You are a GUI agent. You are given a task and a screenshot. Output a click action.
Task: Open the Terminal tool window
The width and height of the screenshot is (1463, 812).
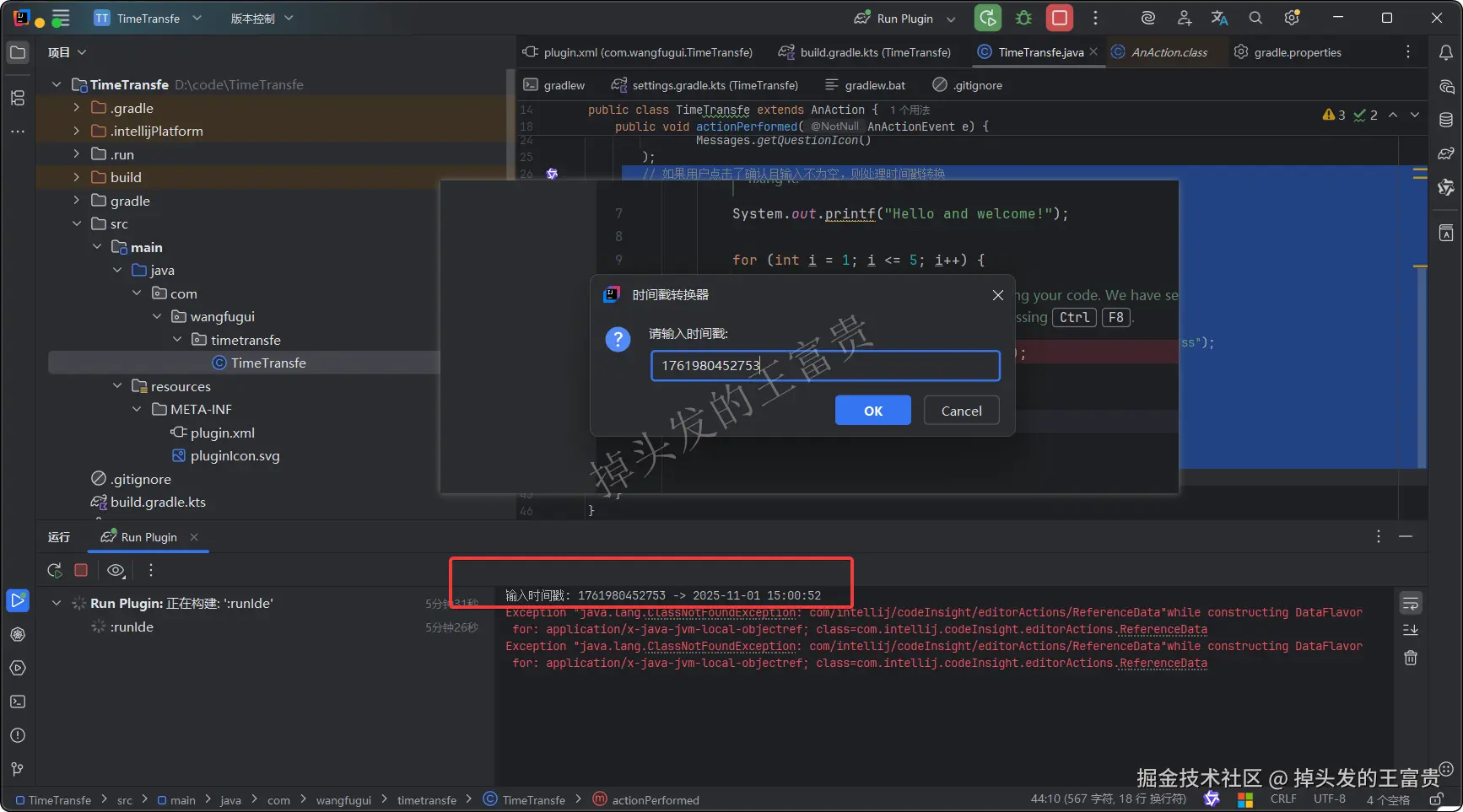point(18,702)
